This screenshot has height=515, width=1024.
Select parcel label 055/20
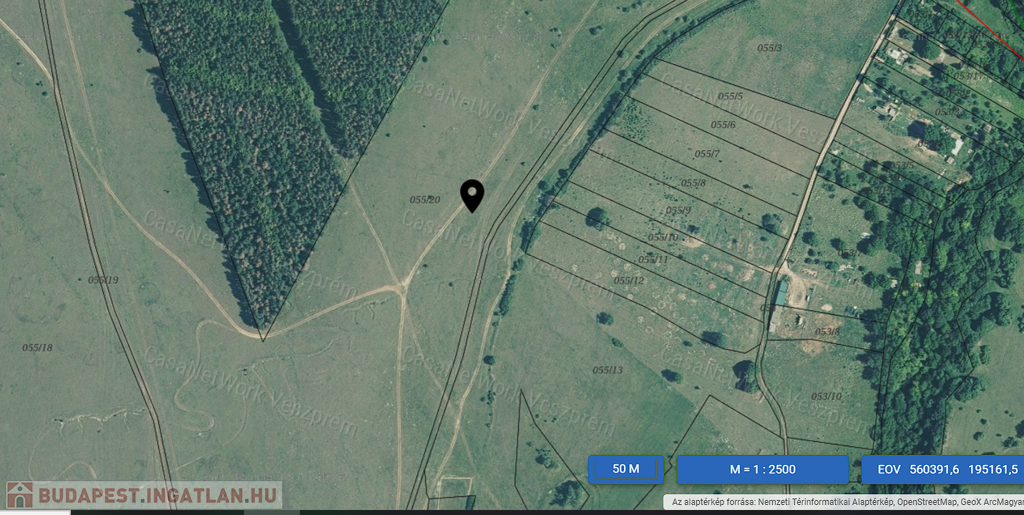pos(425,200)
